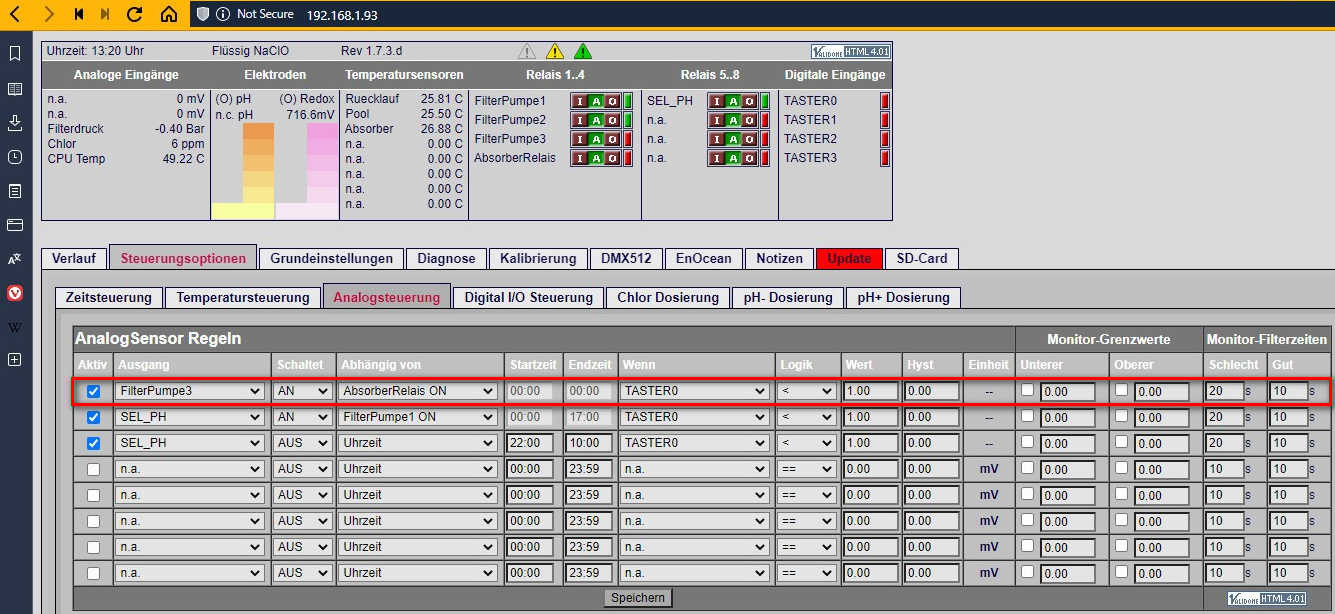This screenshot has width=1335, height=614.
Task: Open the AbsorberRelais ON dependency dropdown
Action: click(x=419, y=391)
